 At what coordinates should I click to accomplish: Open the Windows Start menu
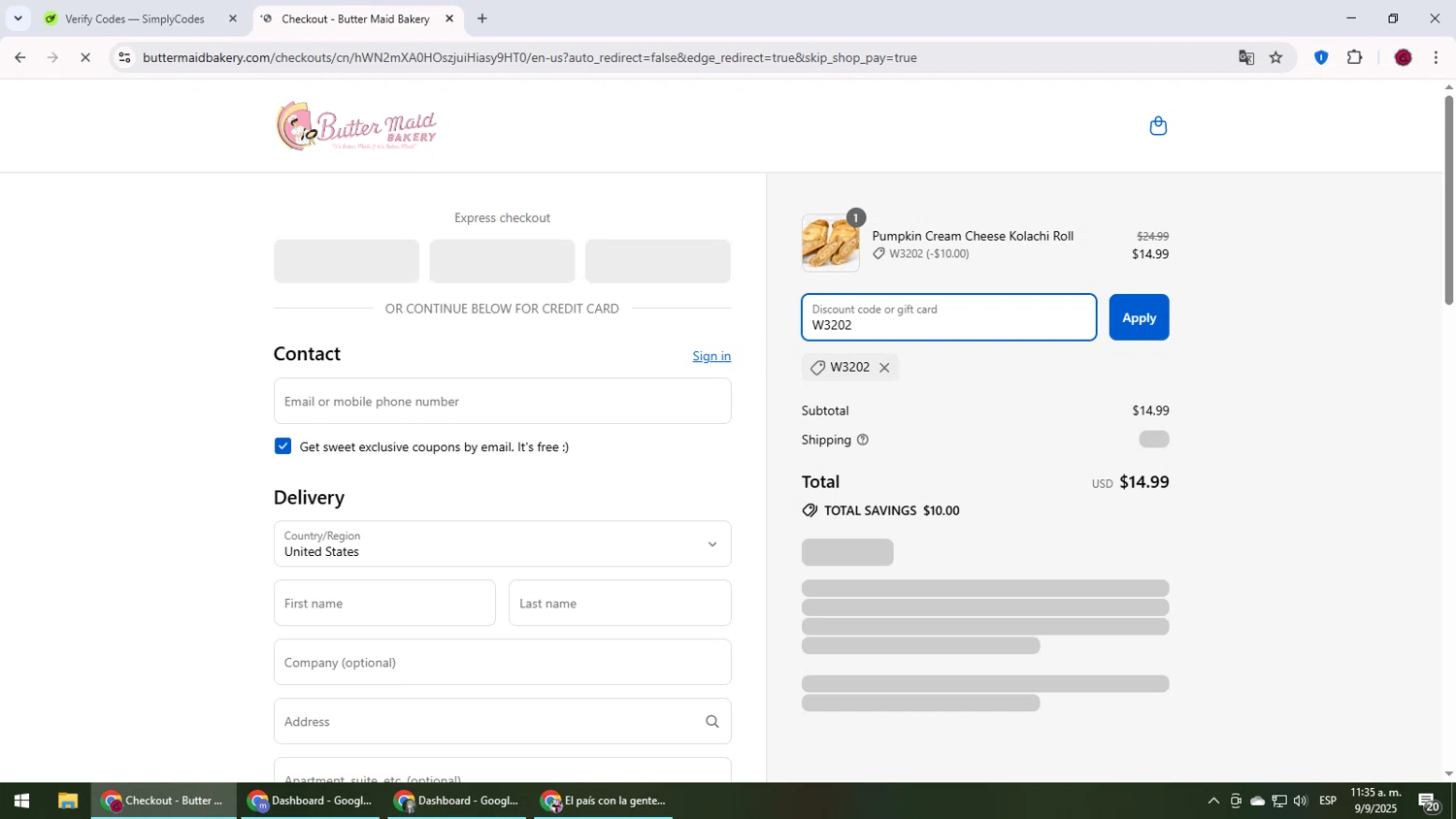(x=21, y=801)
